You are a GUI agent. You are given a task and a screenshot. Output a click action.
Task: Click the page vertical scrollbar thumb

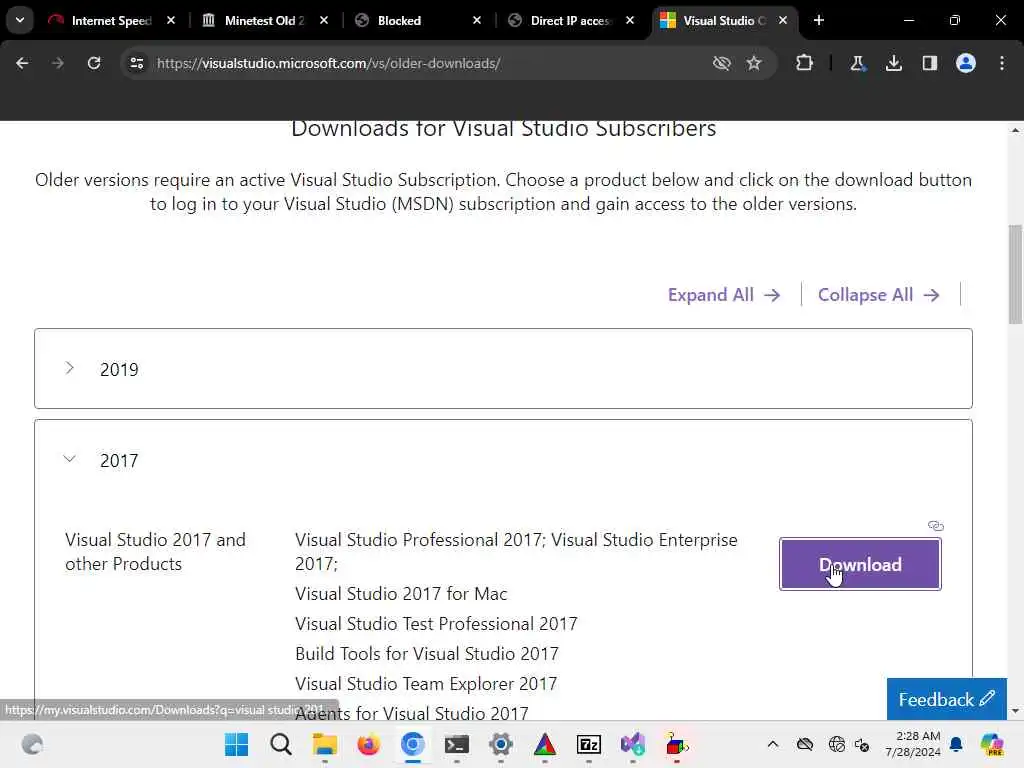click(1015, 274)
